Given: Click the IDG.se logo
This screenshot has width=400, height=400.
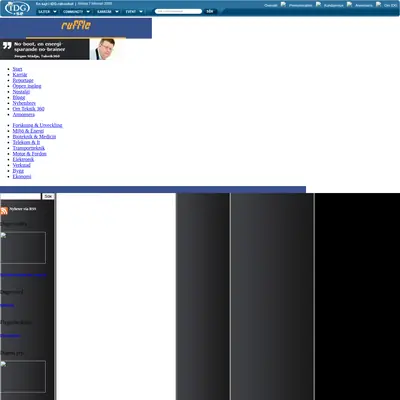Looking at the screenshot, I should pos(17,8).
